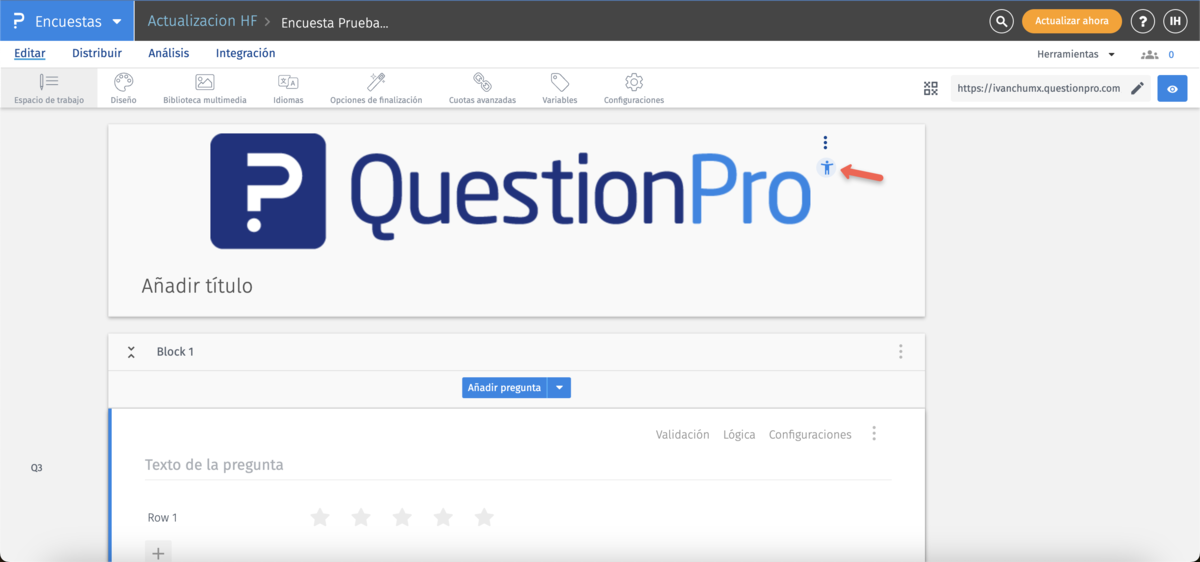Preview the survey with the eye button
1200x562 pixels.
pyautogui.click(x=1172, y=88)
